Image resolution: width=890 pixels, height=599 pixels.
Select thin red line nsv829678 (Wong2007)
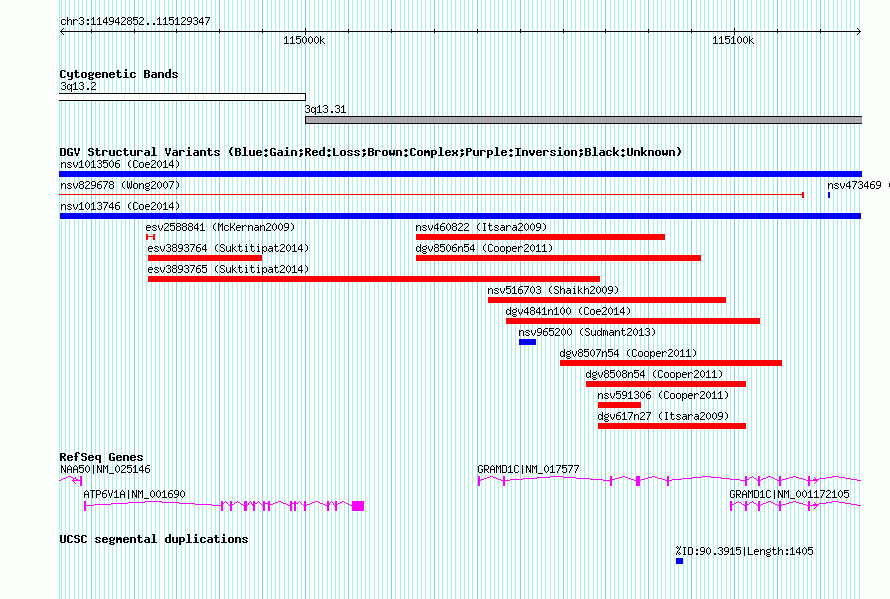pyautogui.click(x=431, y=195)
